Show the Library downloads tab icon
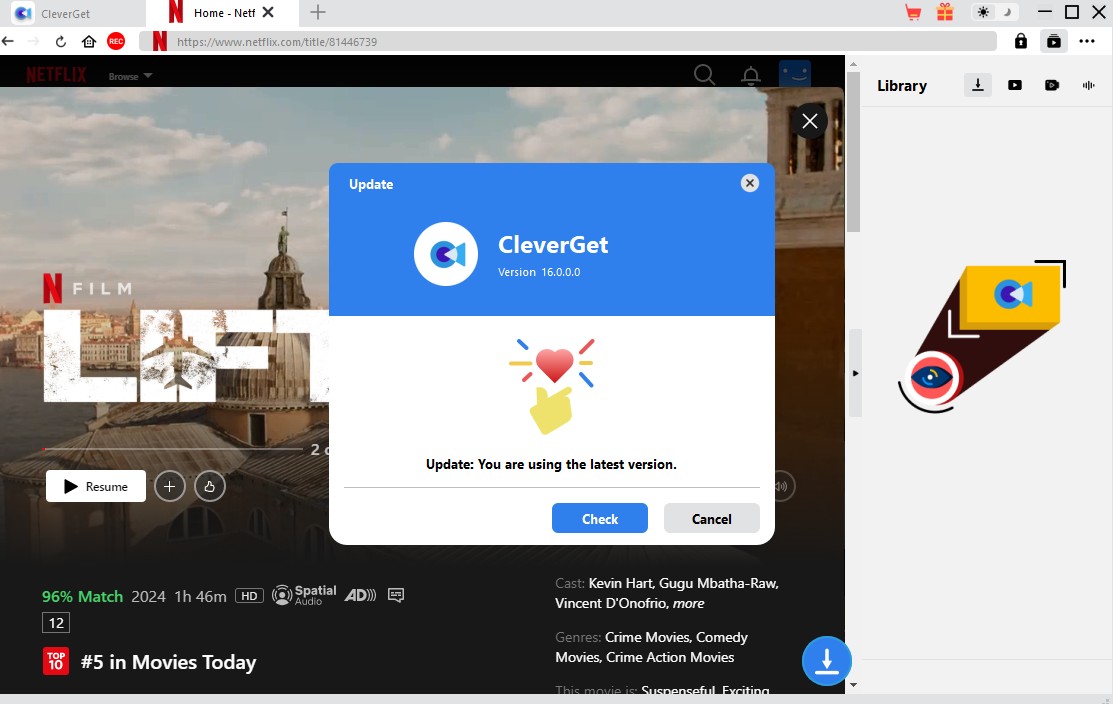The width and height of the screenshot is (1113, 704). tap(977, 85)
